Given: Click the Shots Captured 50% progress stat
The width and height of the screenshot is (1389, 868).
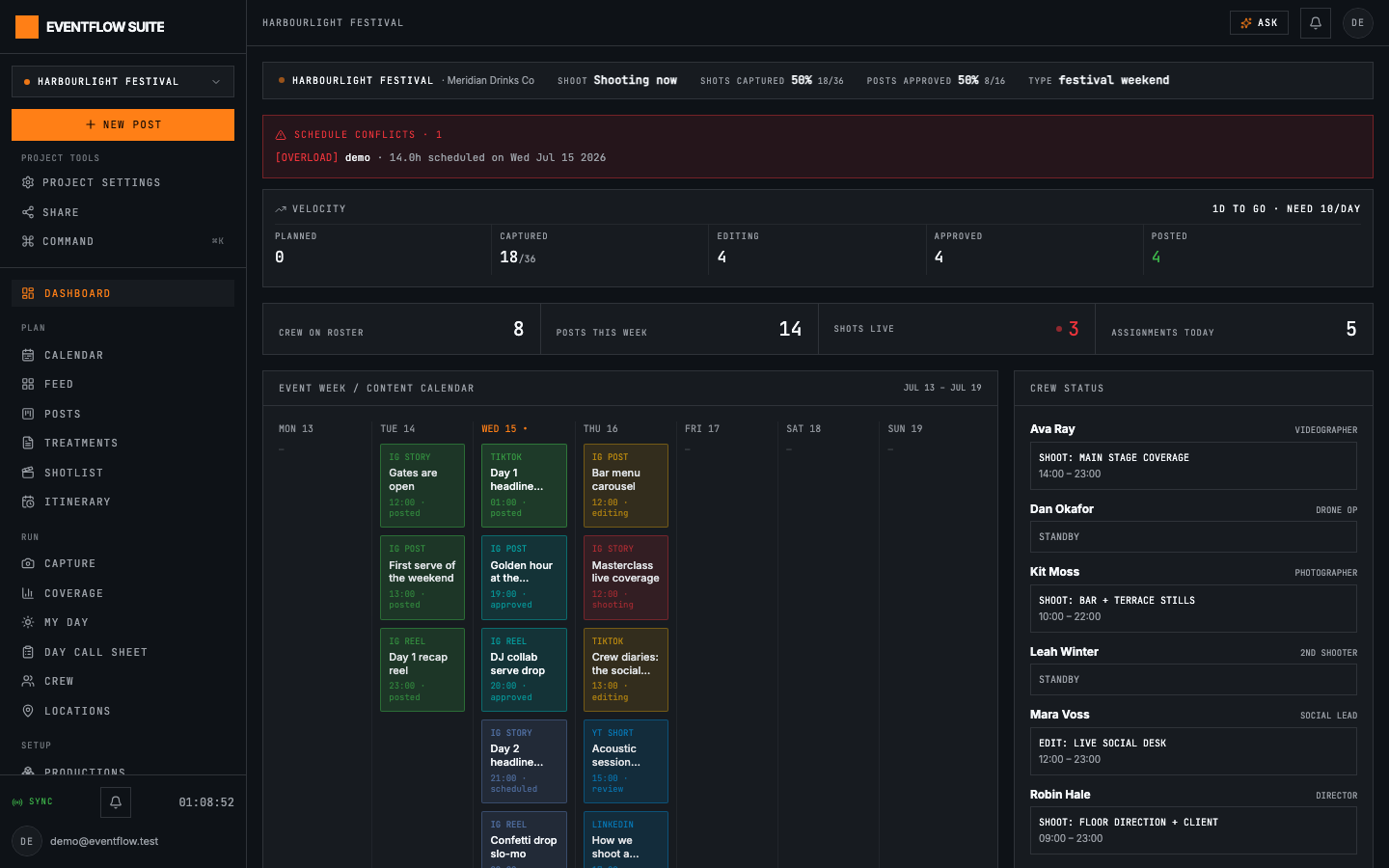Looking at the screenshot, I should point(772,81).
